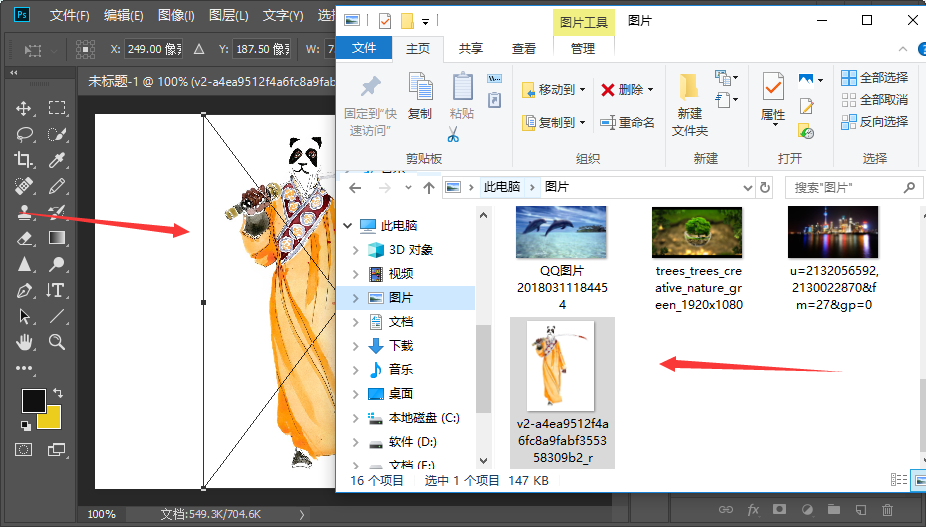
Task: Click the delete layer trash icon
Action: [887, 509]
